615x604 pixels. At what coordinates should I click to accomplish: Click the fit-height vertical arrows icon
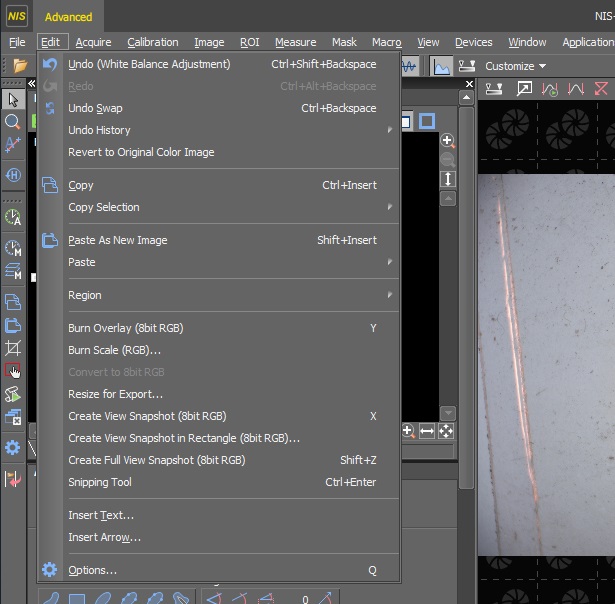(x=448, y=178)
